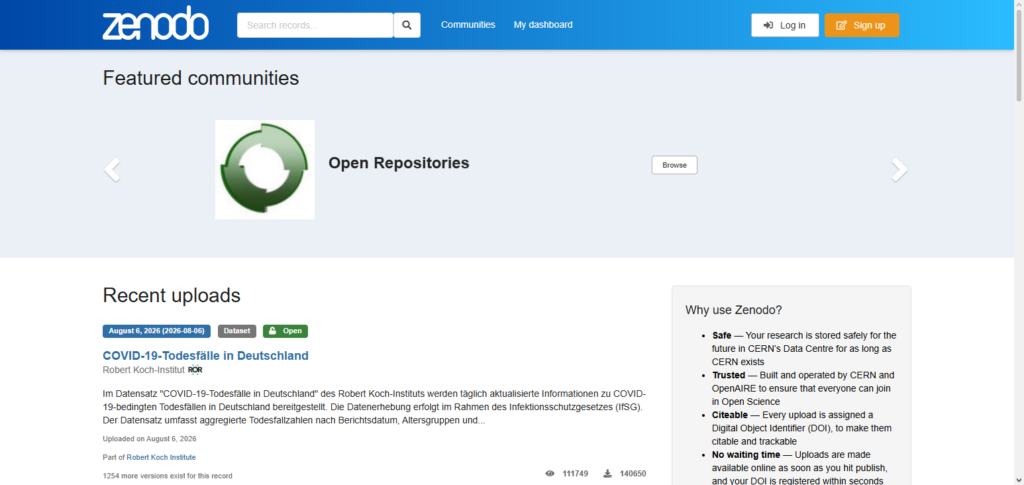Open the Robert Koch Institute community link
1024x485 pixels.
pos(161,457)
